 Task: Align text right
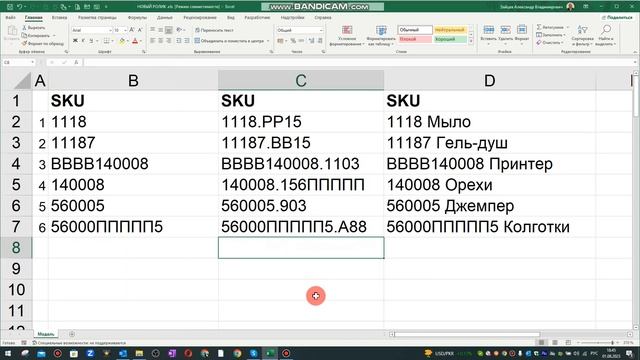point(168,41)
